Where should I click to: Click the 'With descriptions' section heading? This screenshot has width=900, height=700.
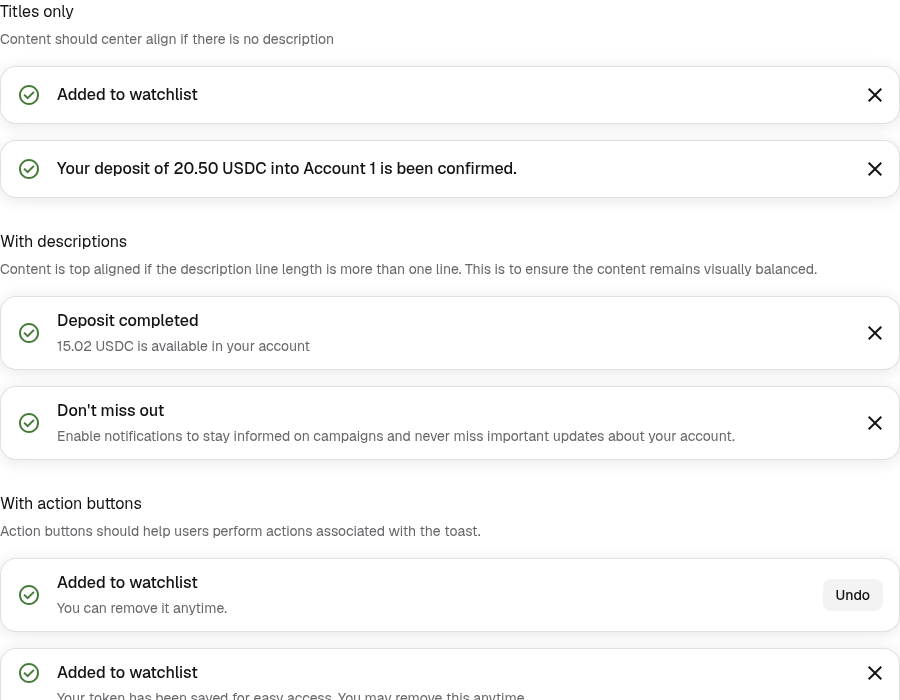click(63, 242)
